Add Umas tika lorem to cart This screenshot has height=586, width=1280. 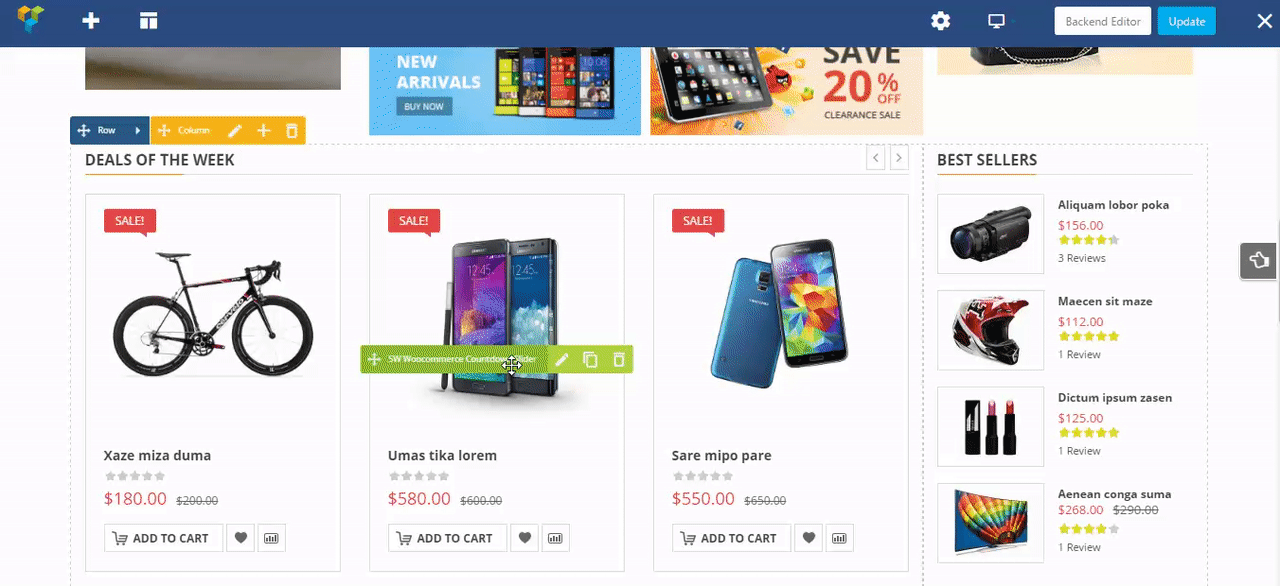coord(447,538)
